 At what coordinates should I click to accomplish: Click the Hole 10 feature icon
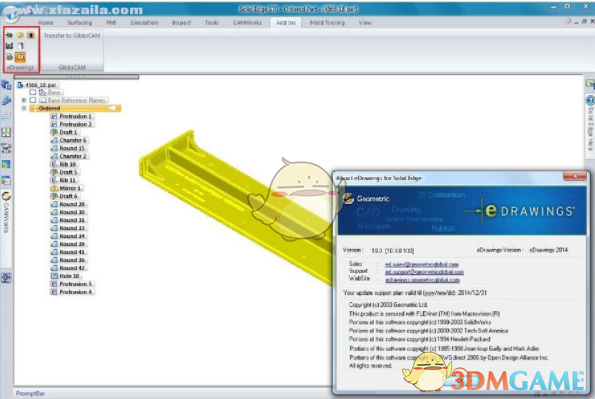[54, 276]
